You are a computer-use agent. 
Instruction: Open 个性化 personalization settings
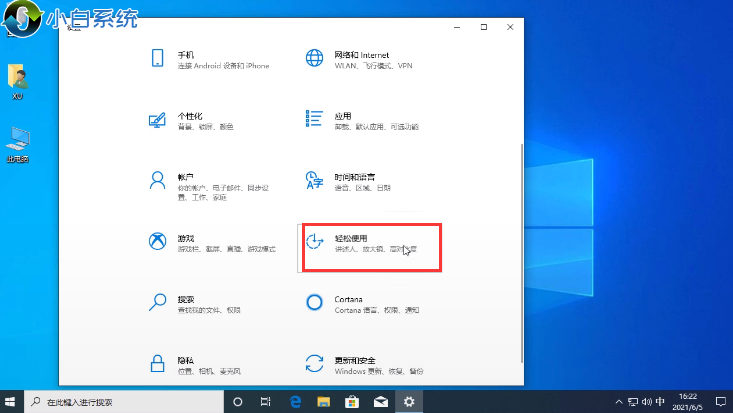[x=190, y=121]
